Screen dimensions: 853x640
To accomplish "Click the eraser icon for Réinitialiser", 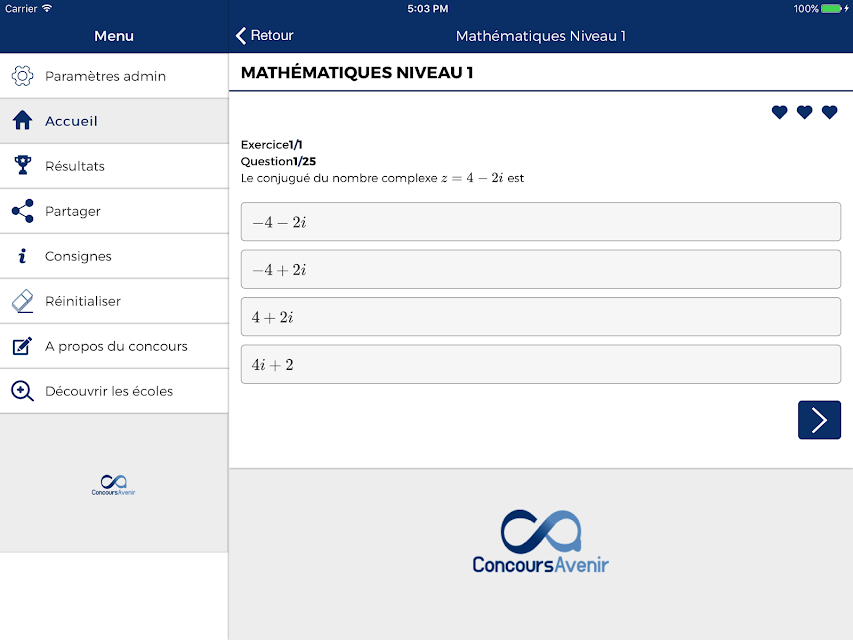I will [22, 301].
